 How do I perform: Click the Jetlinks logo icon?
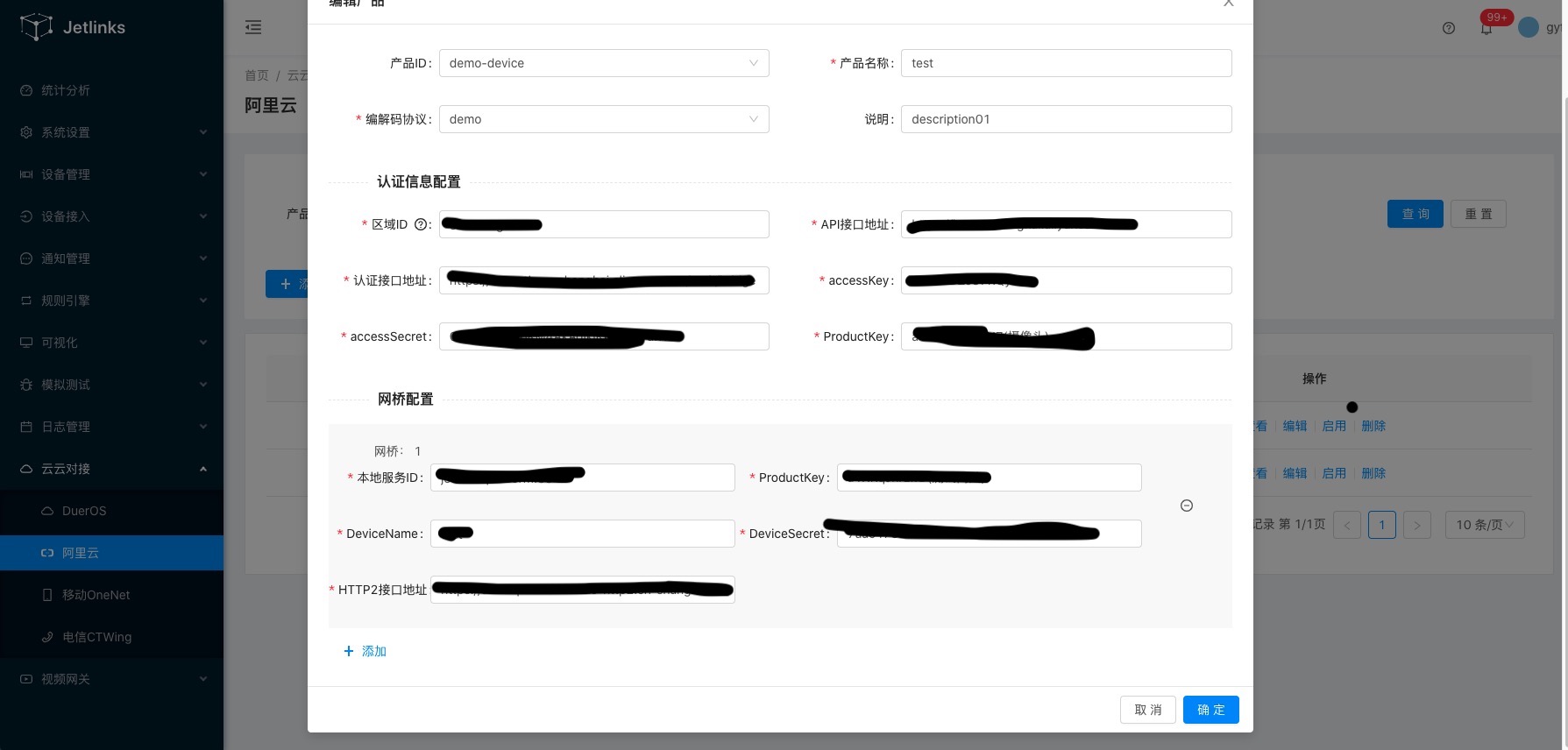tap(36, 27)
